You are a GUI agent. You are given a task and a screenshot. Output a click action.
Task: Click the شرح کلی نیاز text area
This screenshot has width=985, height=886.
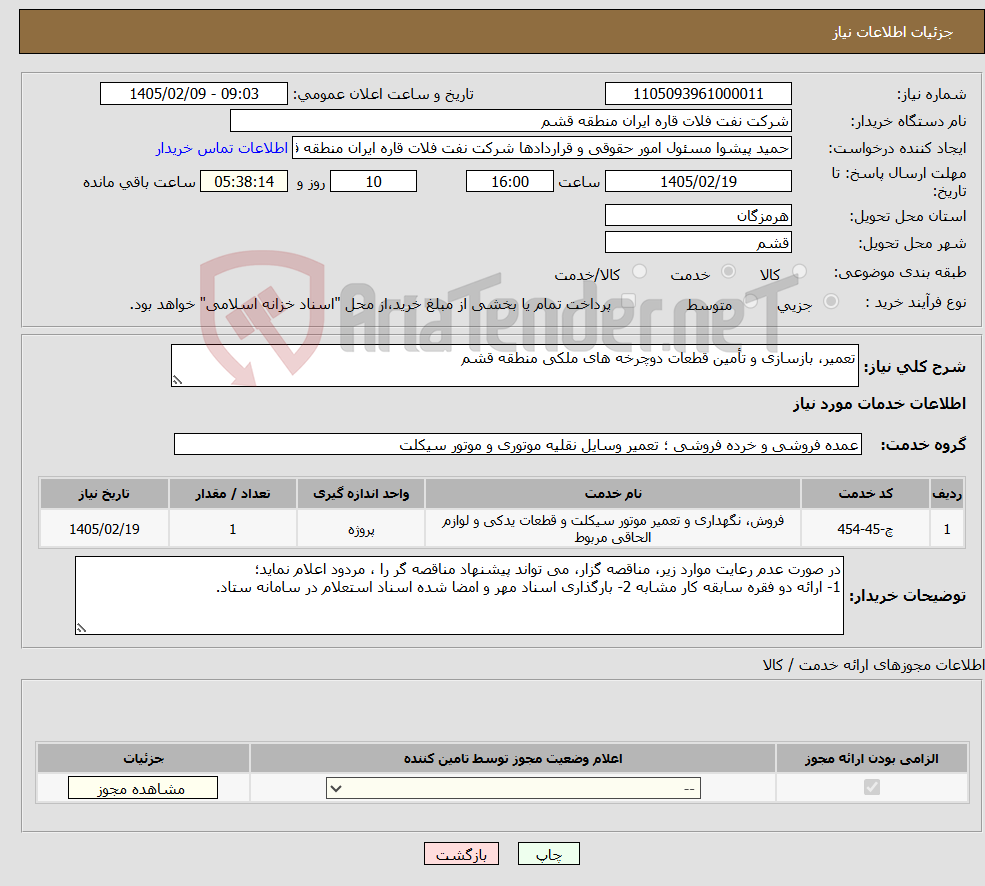[514, 365]
